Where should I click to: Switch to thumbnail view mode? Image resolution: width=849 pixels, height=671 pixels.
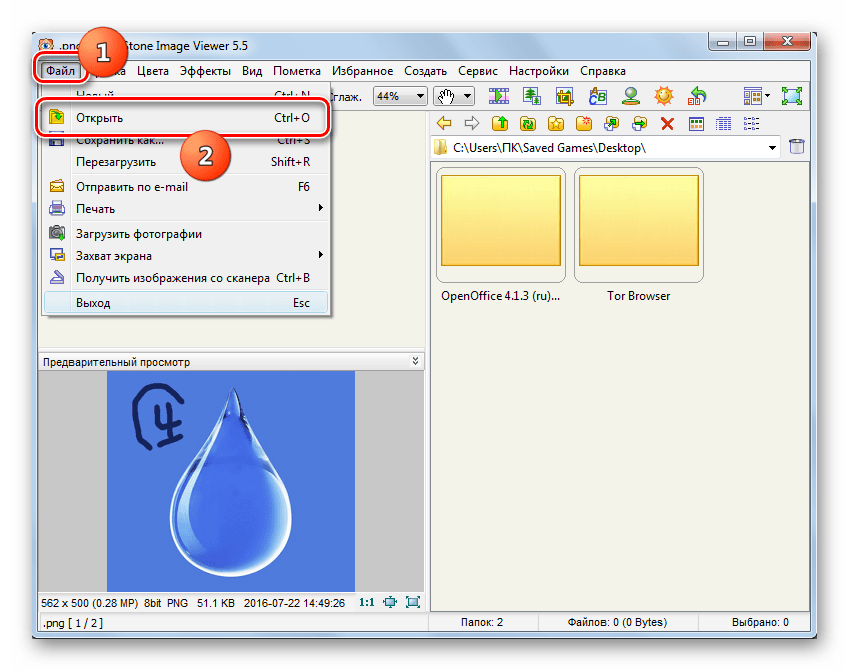[x=696, y=123]
